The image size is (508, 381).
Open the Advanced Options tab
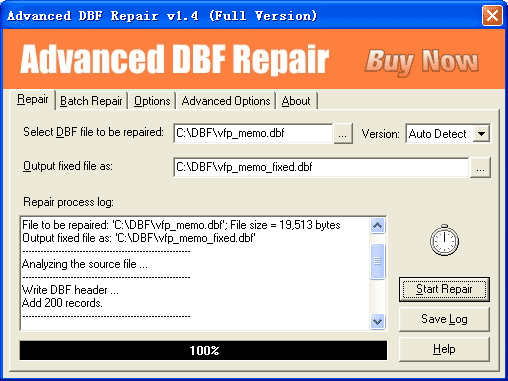[x=226, y=101]
